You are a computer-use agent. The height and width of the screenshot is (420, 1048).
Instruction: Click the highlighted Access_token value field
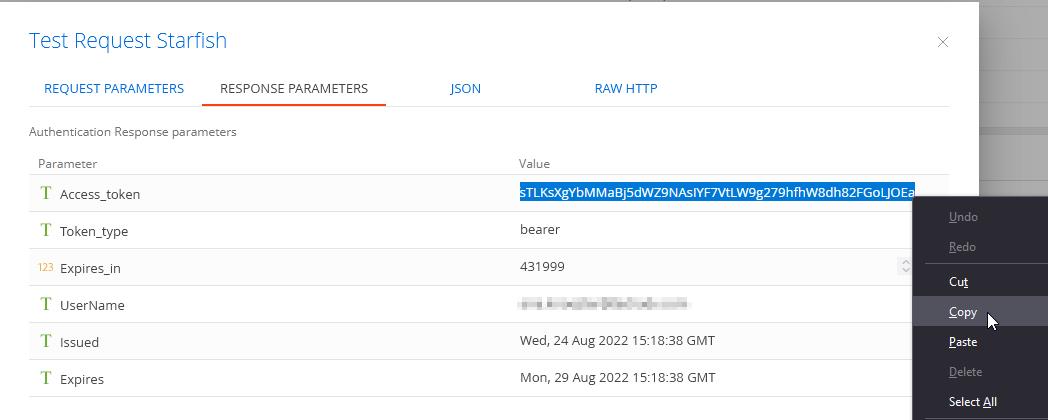717,193
